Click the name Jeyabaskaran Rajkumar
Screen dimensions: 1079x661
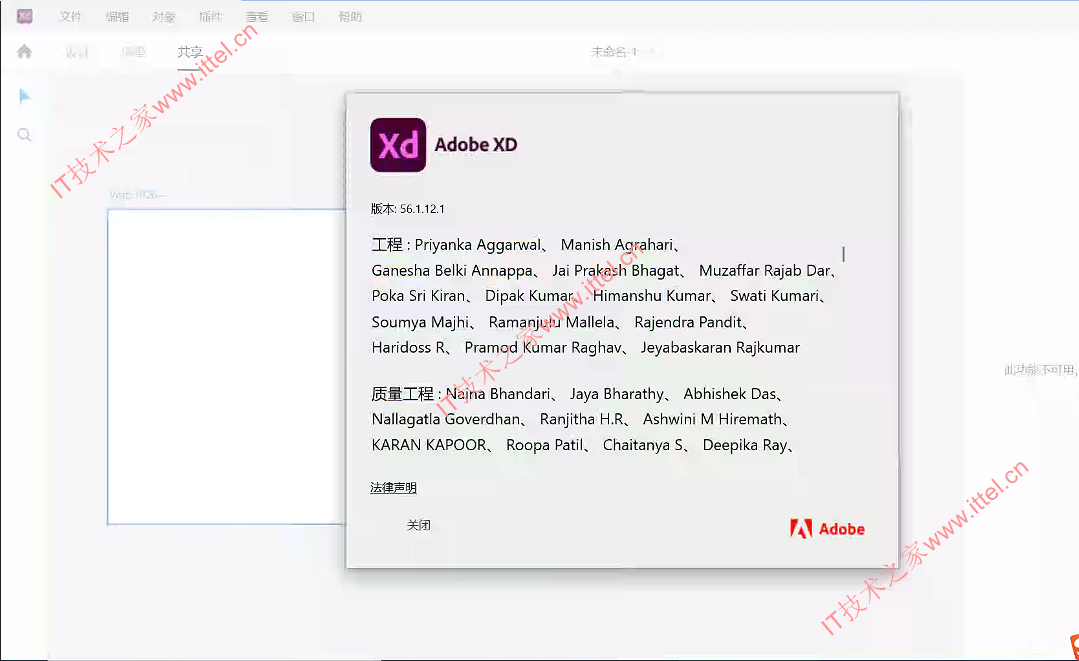click(x=720, y=347)
